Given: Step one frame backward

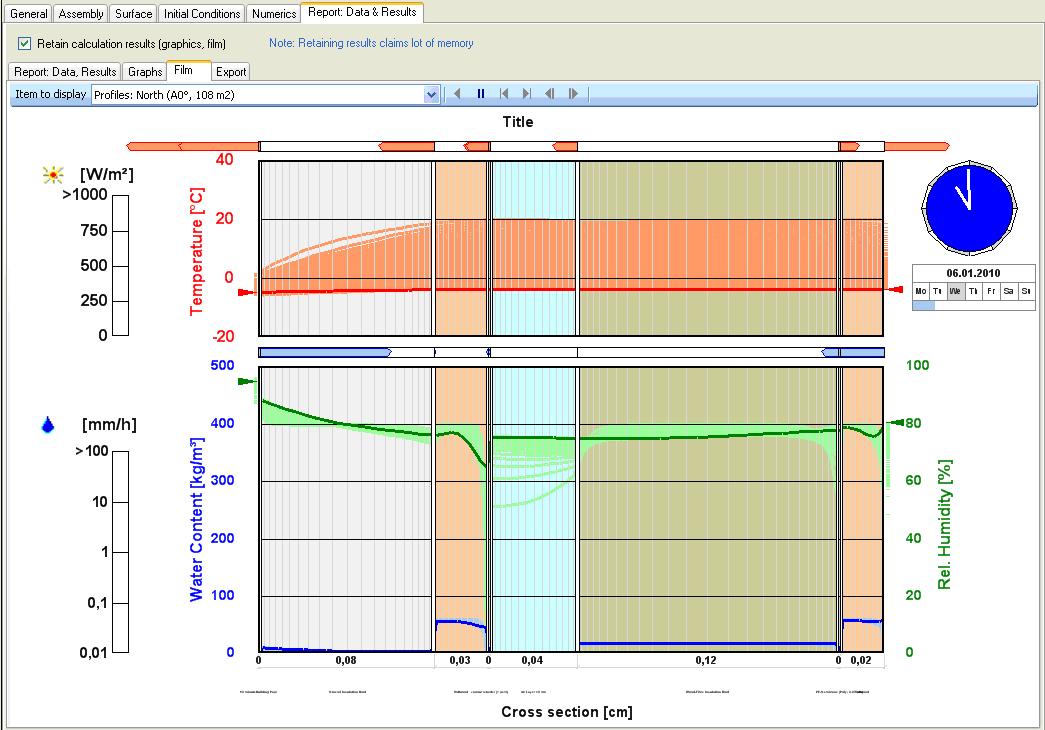Looking at the screenshot, I should coord(550,94).
